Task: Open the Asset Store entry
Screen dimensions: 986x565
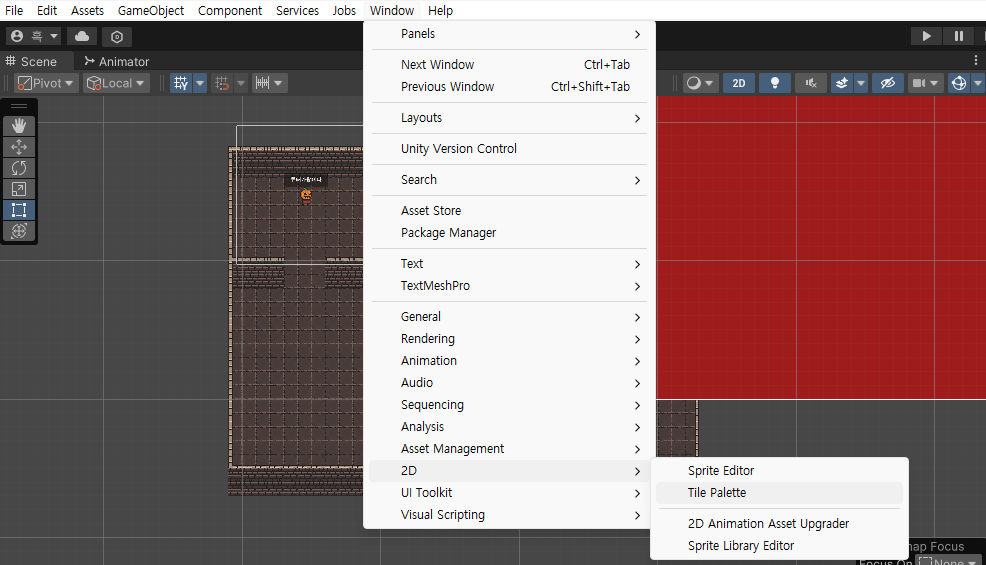Action: pos(509,211)
